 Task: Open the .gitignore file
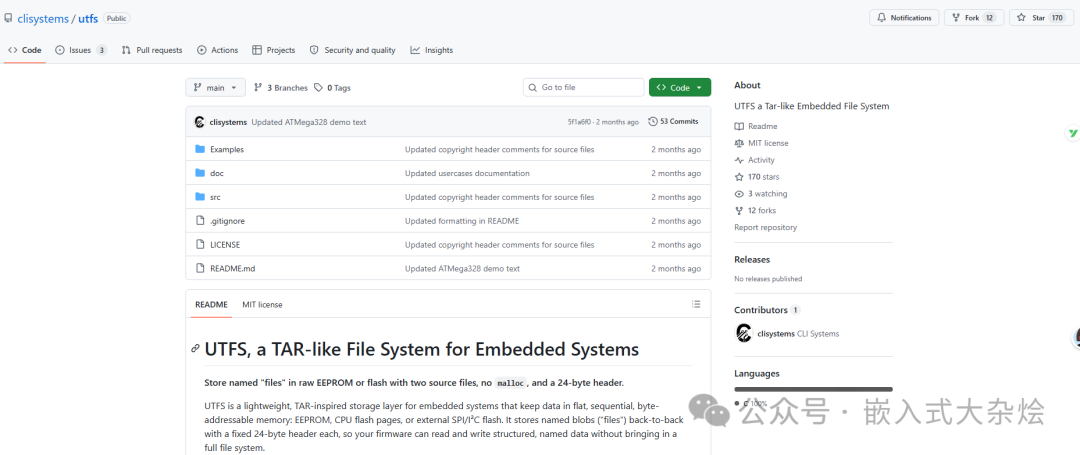tap(227, 221)
